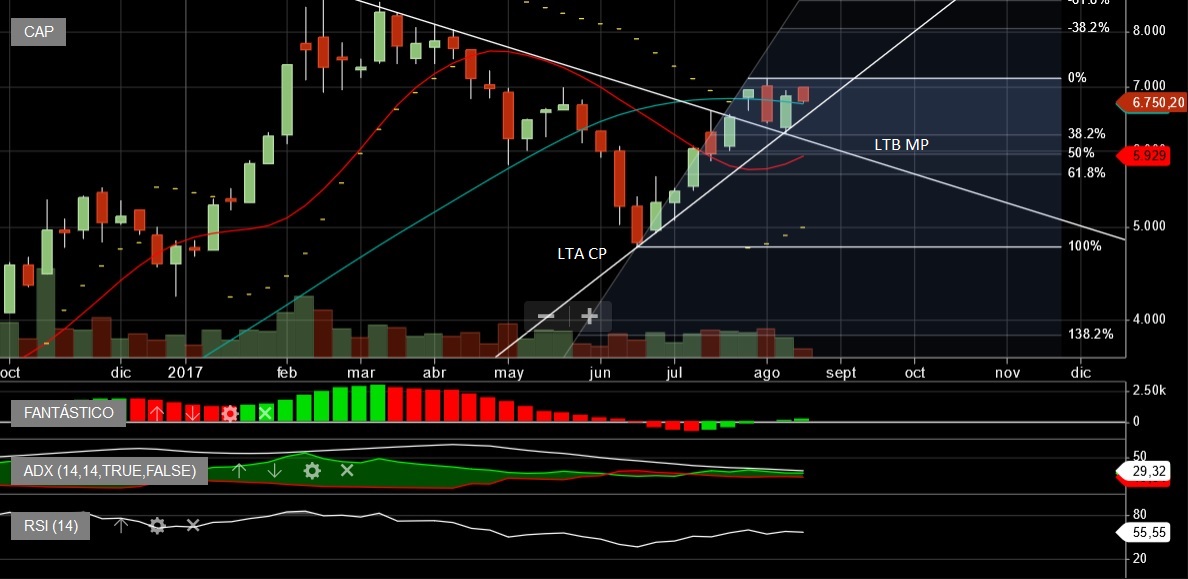Remove the ADX indicator pane
The height and width of the screenshot is (579, 1188).
(x=347, y=471)
